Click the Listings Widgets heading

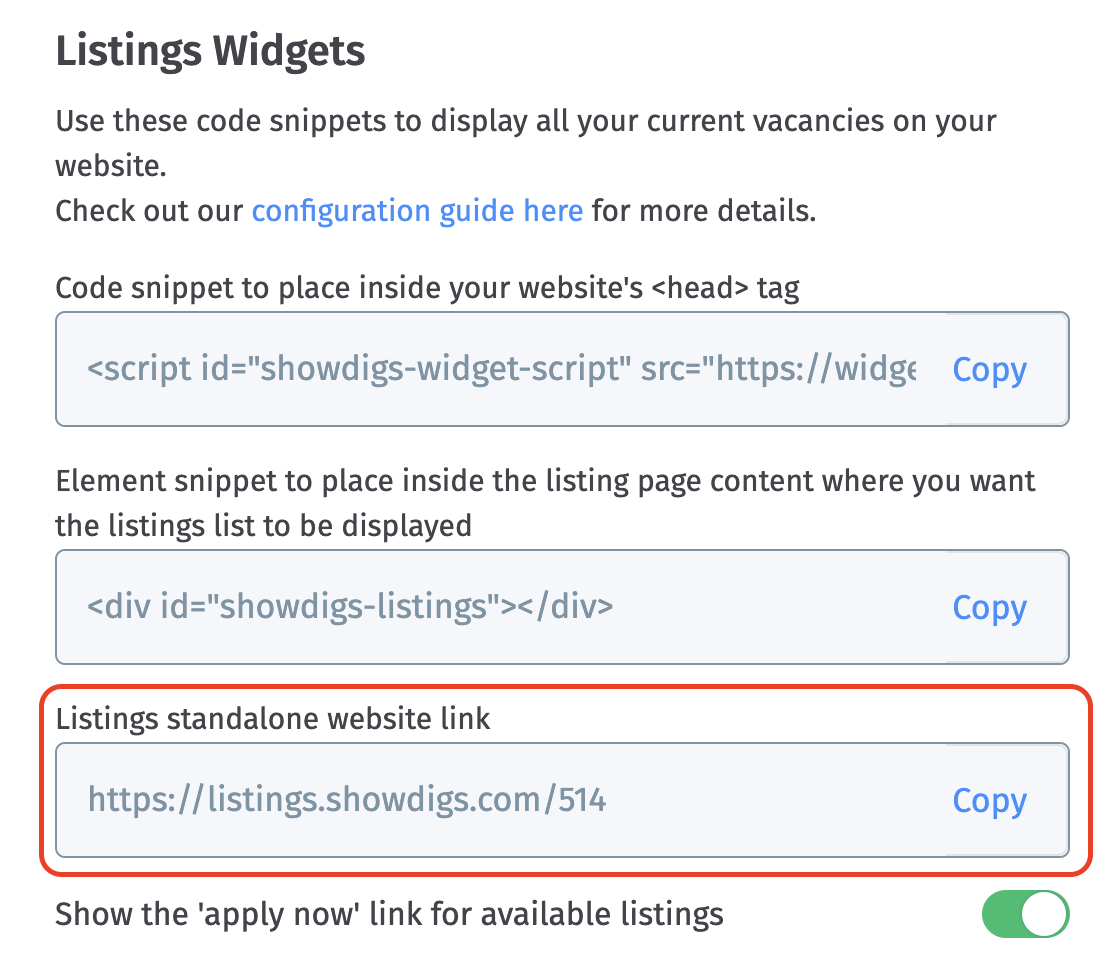[210, 50]
